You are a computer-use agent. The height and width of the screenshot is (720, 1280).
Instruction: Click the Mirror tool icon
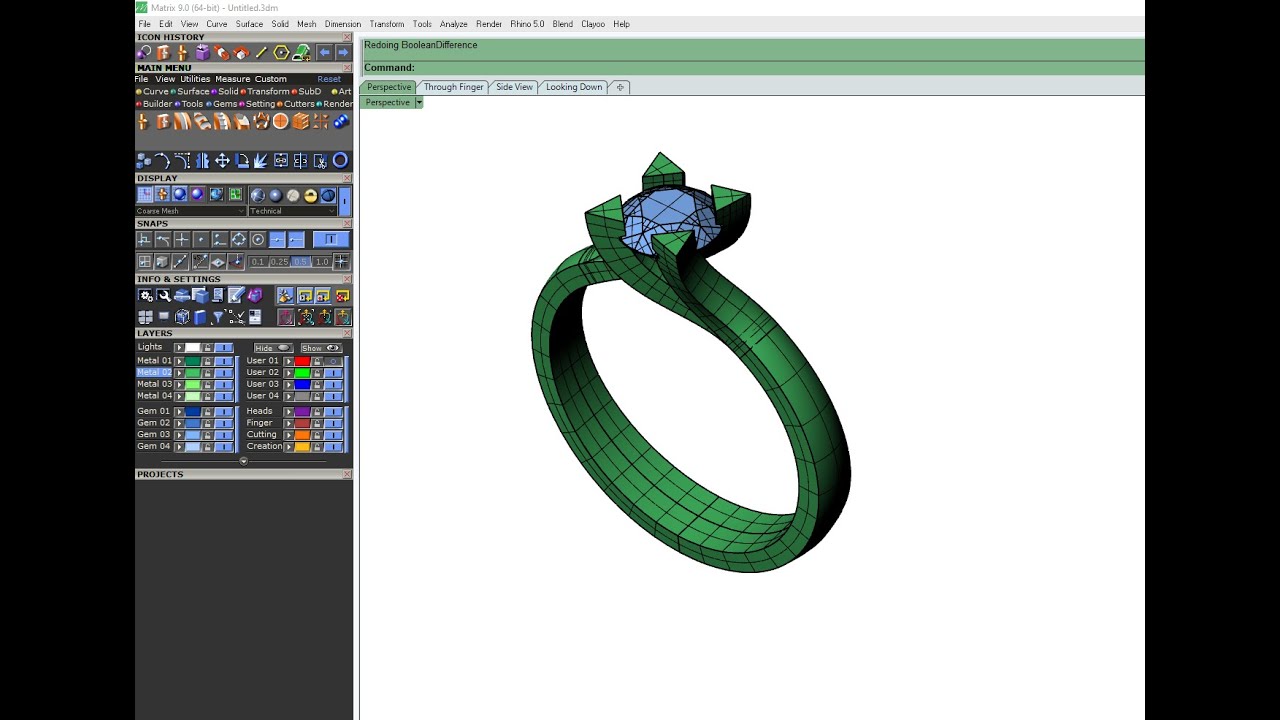(x=202, y=160)
